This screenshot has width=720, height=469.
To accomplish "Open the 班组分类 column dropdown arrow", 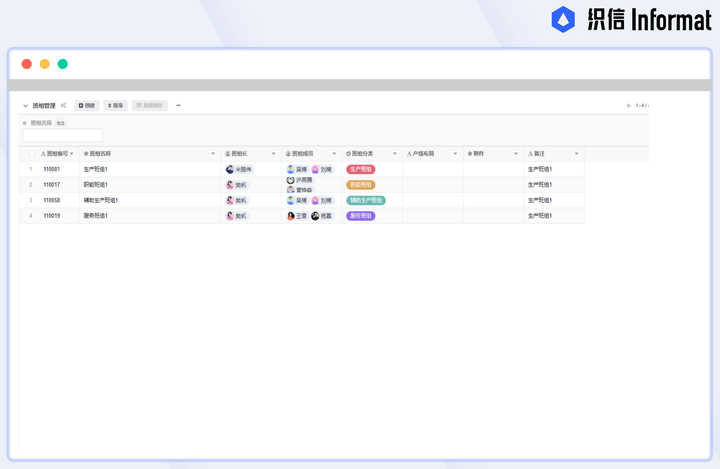I will click(395, 153).
